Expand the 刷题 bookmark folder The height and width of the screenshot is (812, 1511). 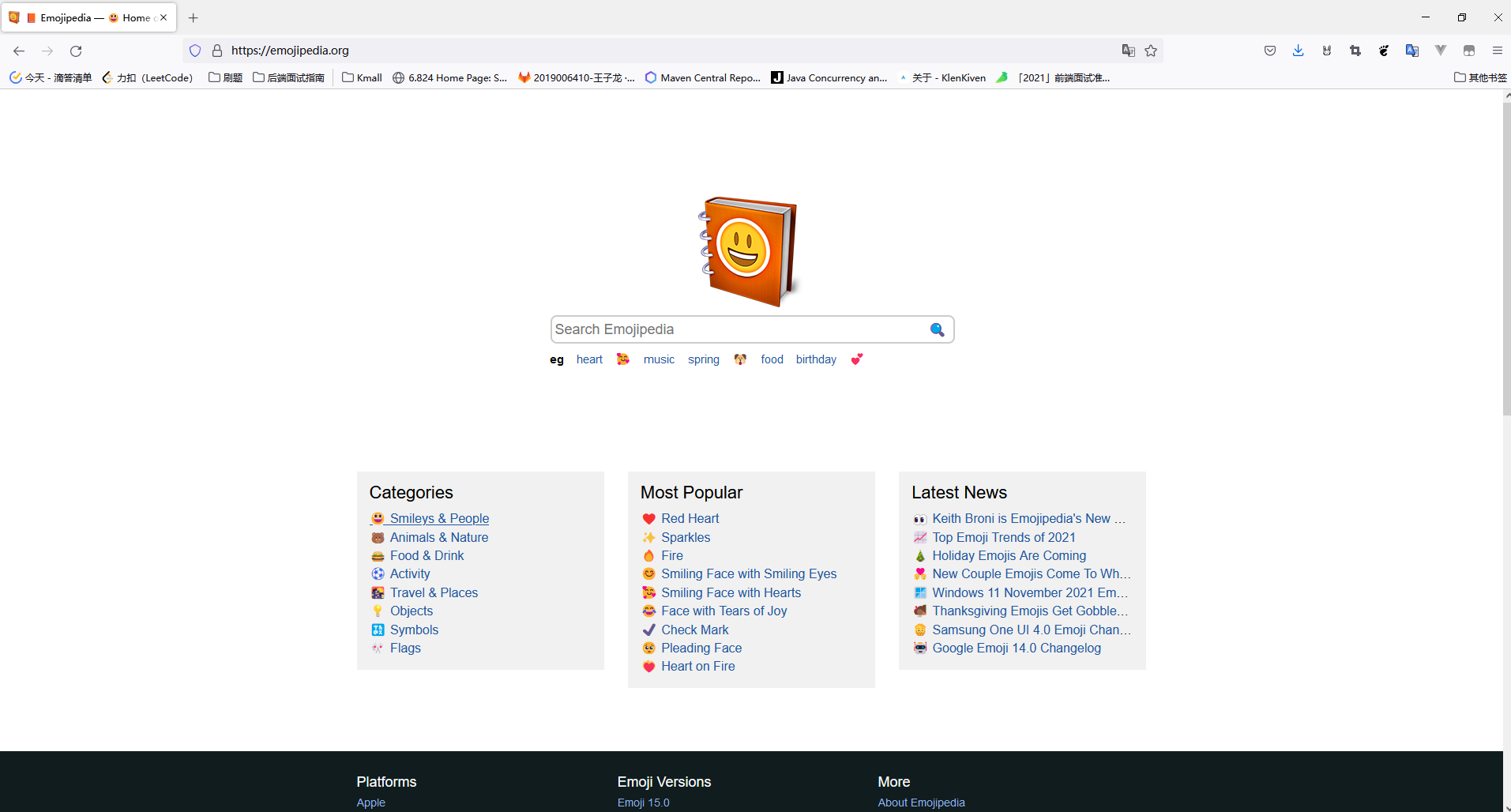225,77
